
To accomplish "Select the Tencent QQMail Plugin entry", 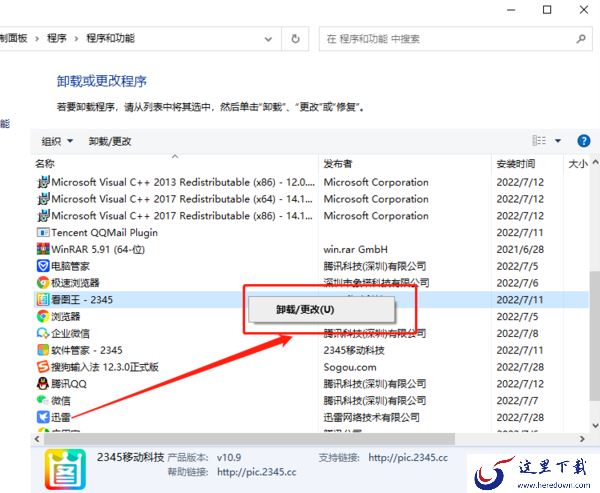I will (104, 232).
